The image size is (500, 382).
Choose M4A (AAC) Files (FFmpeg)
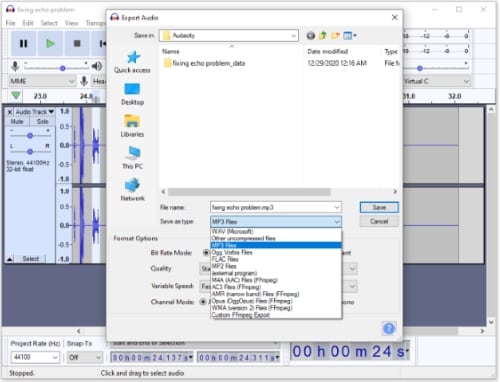click(276, 280)
